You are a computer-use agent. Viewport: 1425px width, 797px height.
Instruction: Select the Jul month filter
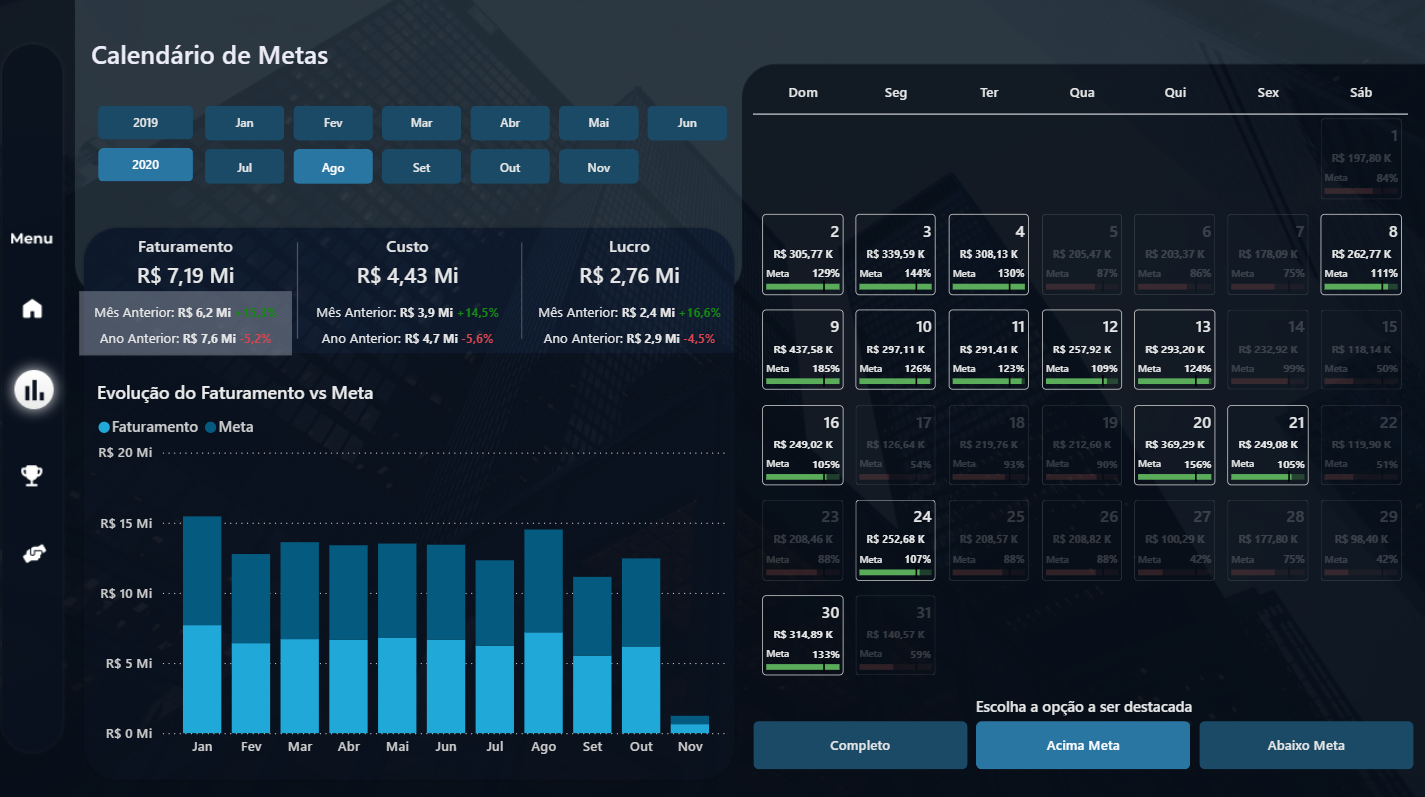(245, 167)
